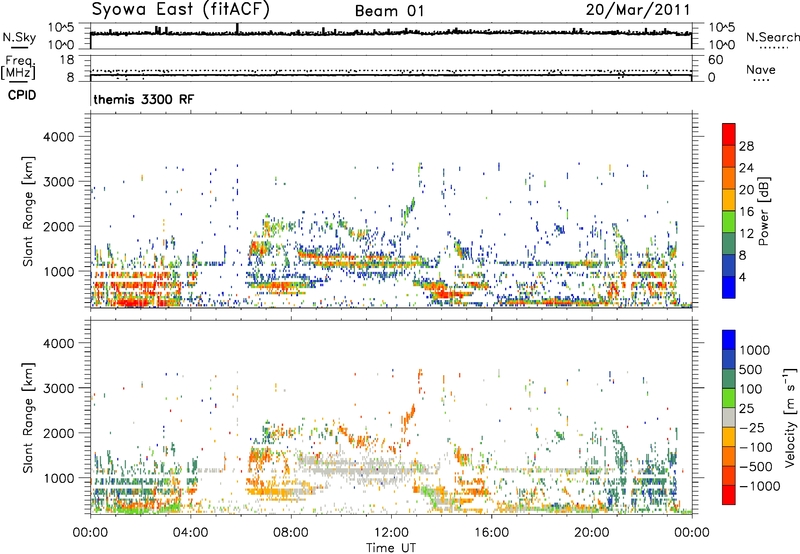Click the '24' power colorbar label
800x554 pixels.
[x=746, y=168]
